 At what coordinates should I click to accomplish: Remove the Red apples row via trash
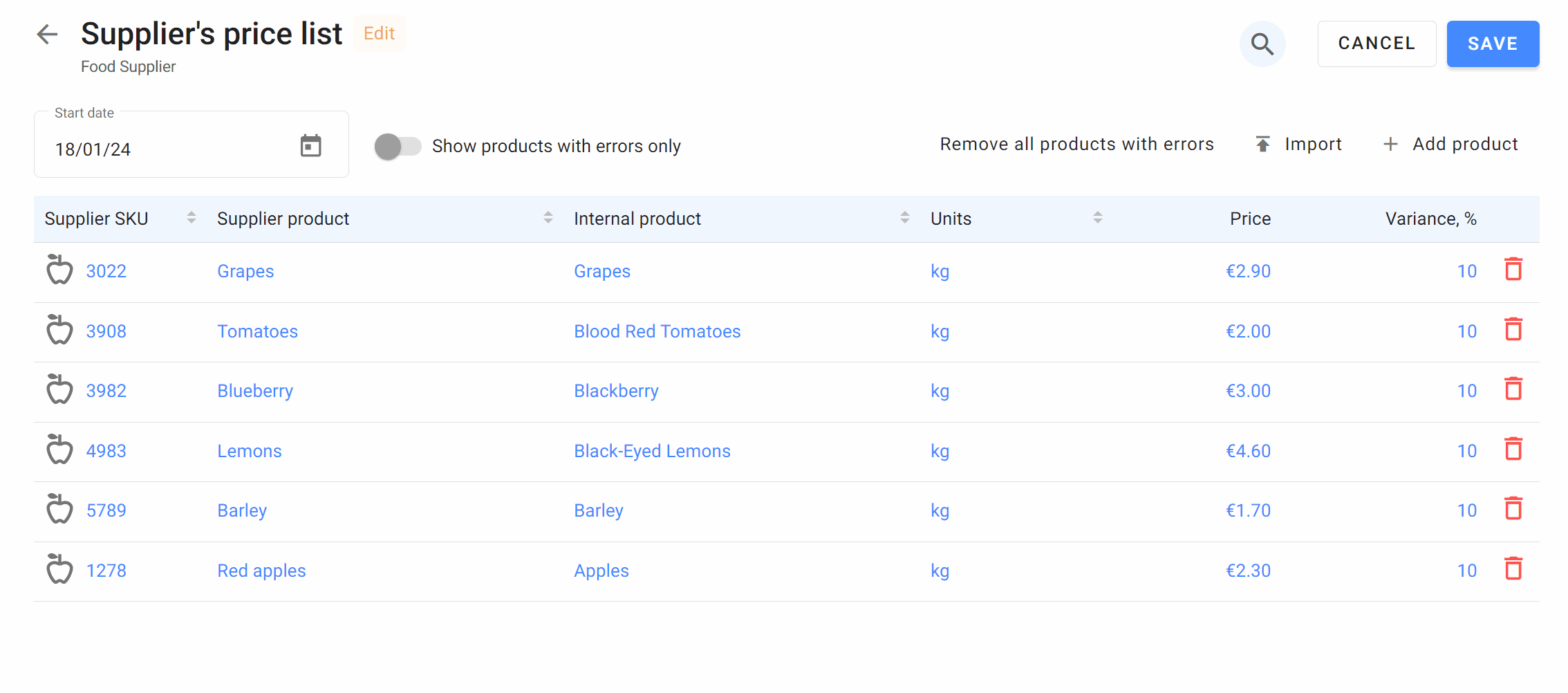click(x=1513, y=569)
